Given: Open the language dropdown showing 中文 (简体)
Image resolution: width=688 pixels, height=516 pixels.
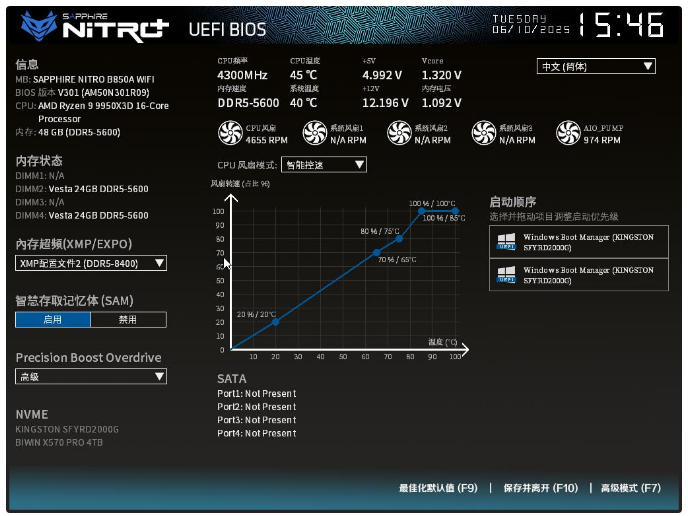Looking at the screenshot, I should [x=596, y=66].
